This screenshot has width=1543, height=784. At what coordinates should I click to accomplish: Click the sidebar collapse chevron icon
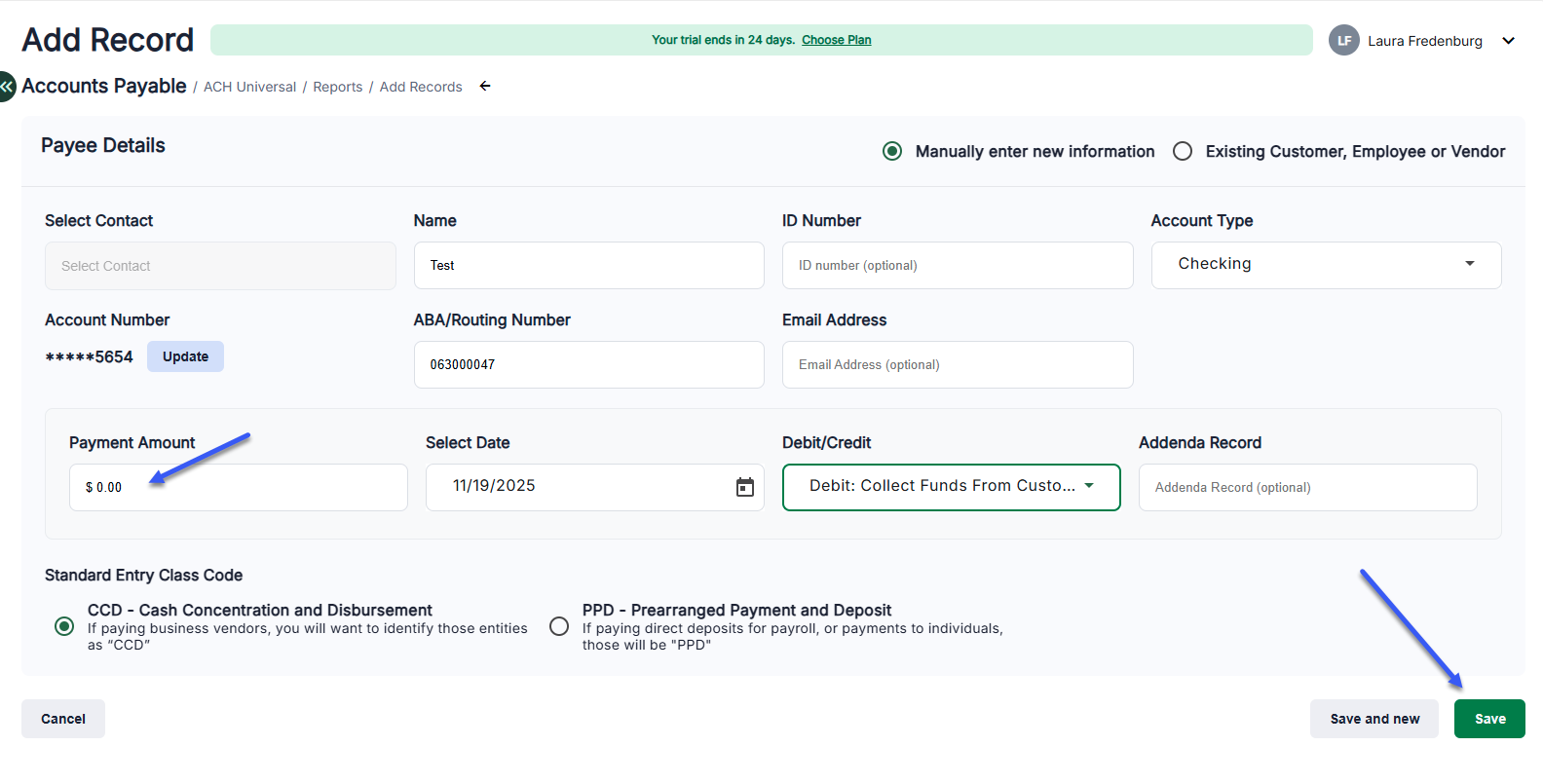point(7,86)
